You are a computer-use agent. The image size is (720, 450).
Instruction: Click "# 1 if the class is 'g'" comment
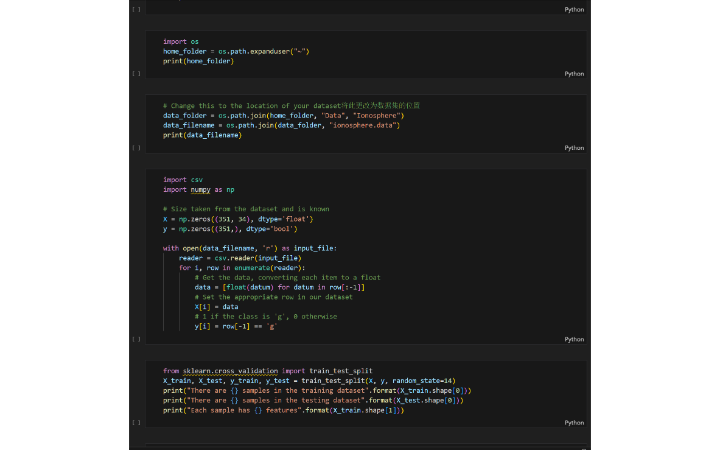(266, 316)
